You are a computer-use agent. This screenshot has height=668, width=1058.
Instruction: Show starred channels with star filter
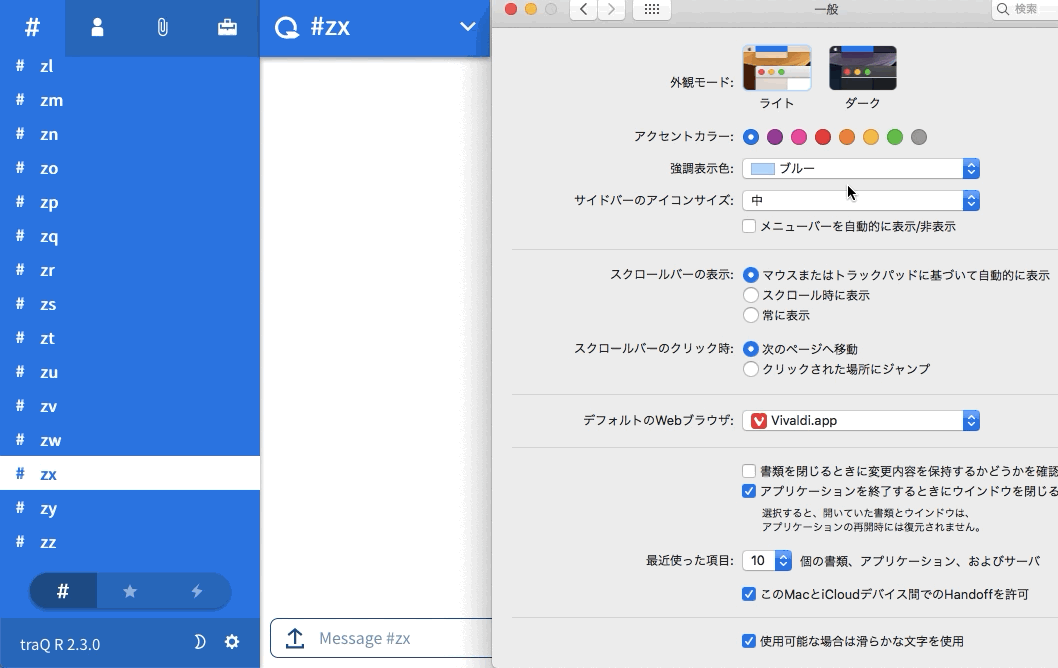coord(130,591)
